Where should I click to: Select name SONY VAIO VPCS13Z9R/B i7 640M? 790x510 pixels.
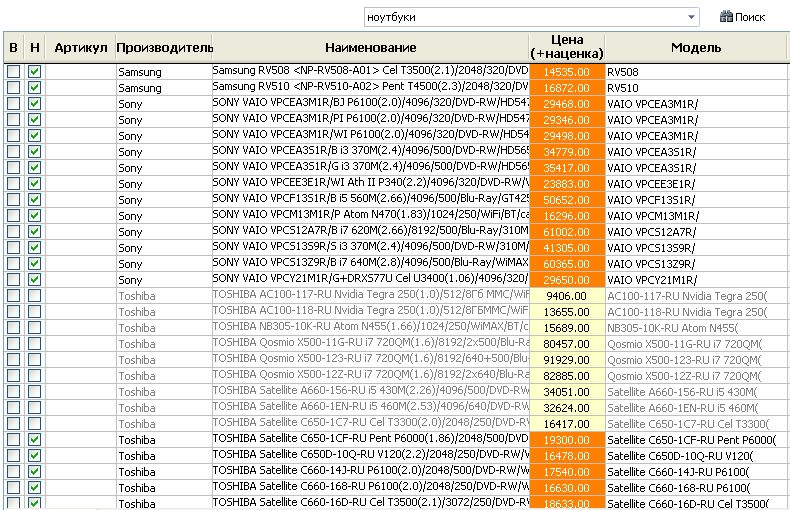click(x=370, y=263)
